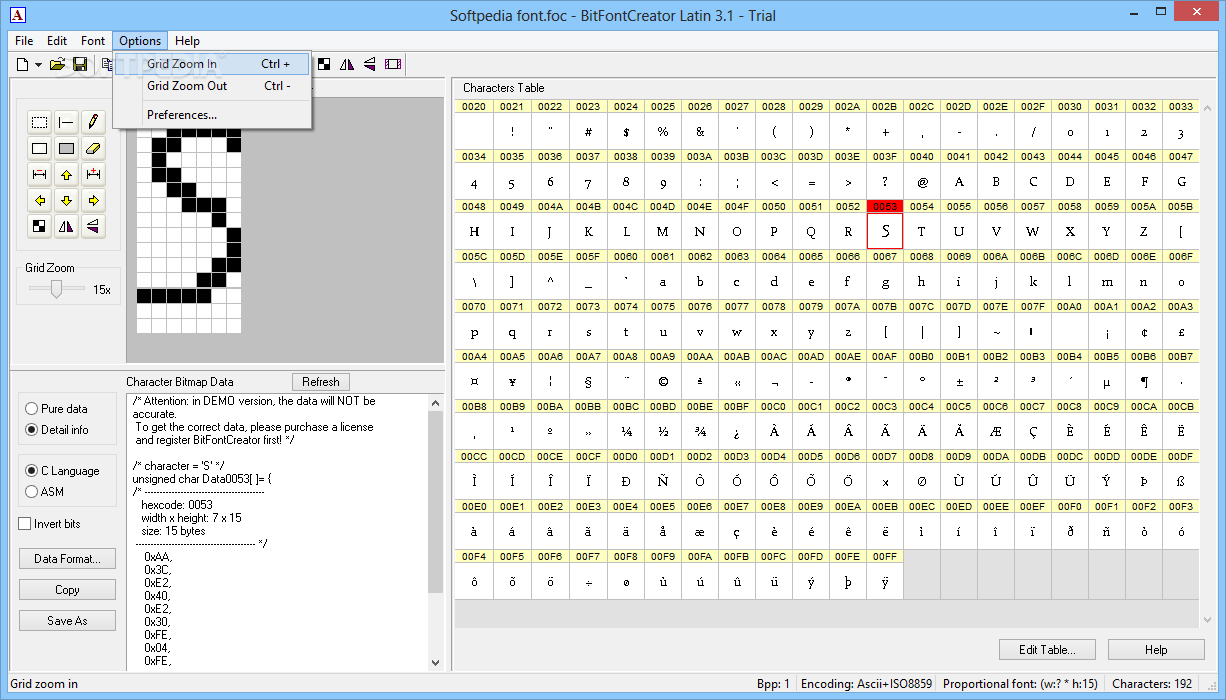Select character cell 00C6 Æ ligature

(996, 431)
